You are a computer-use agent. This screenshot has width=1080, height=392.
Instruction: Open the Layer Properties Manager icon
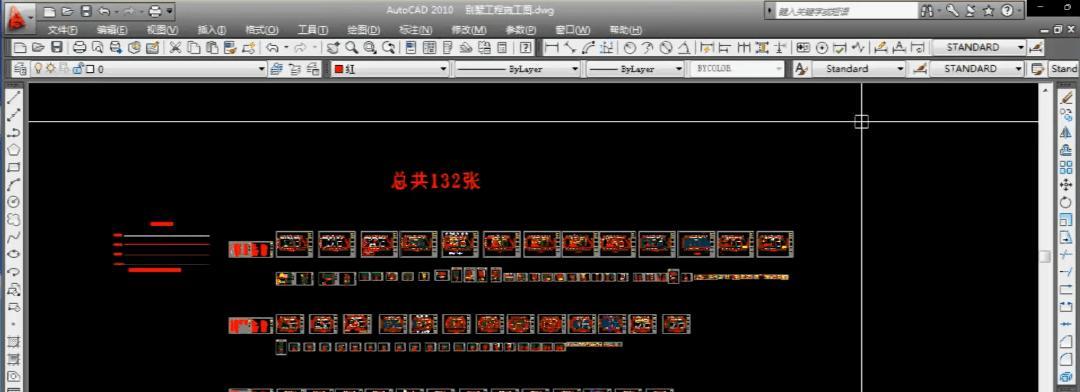click(x=19, y=69)
